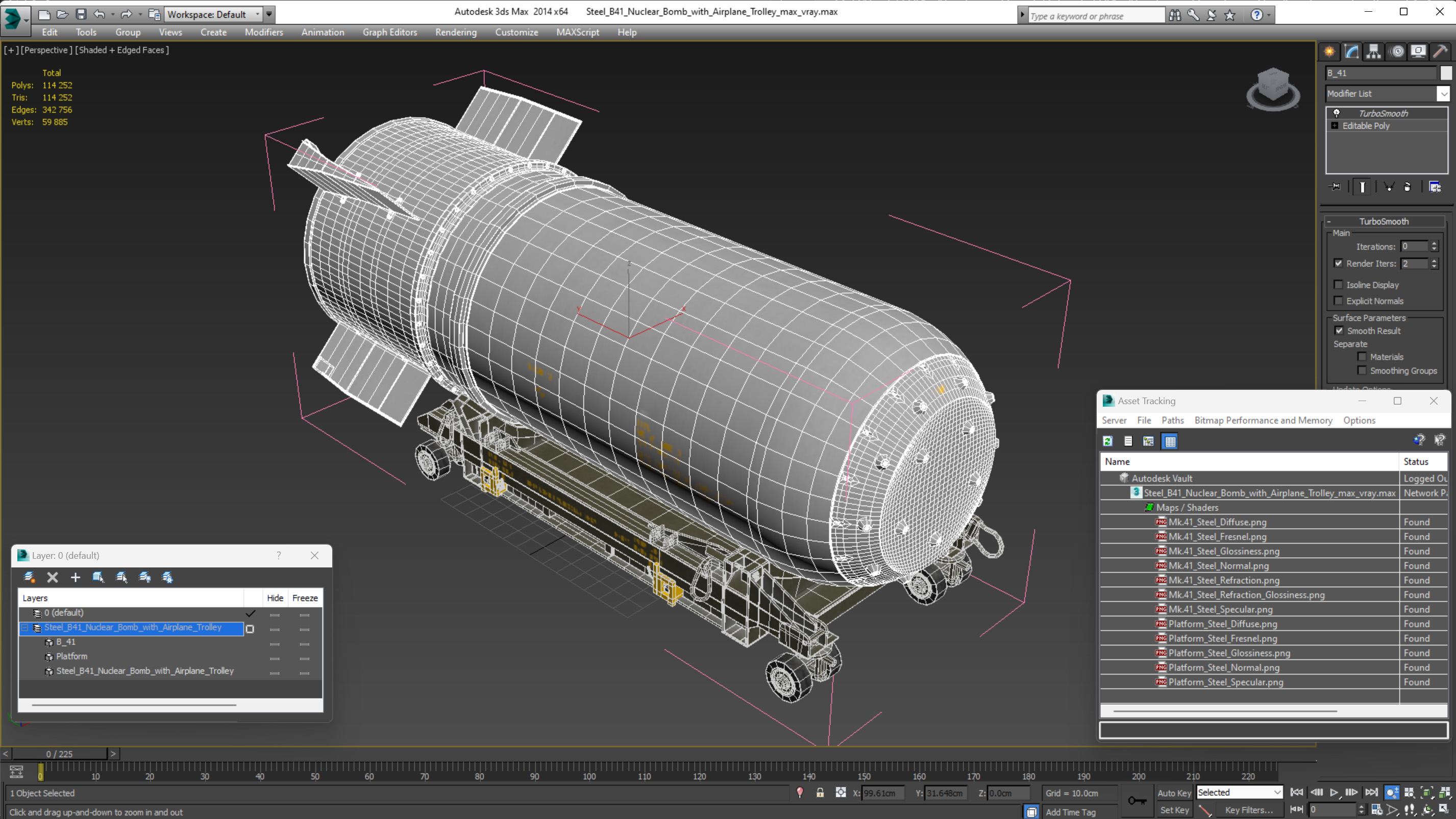
Task: Play the animation
Action: point(1334,792)
